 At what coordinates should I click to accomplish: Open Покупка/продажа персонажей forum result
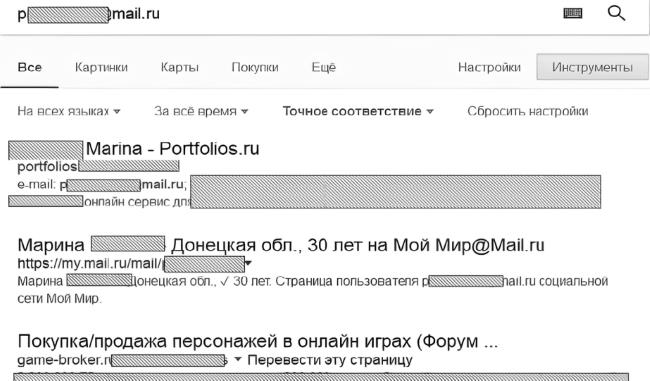click(x=257, y=341)
